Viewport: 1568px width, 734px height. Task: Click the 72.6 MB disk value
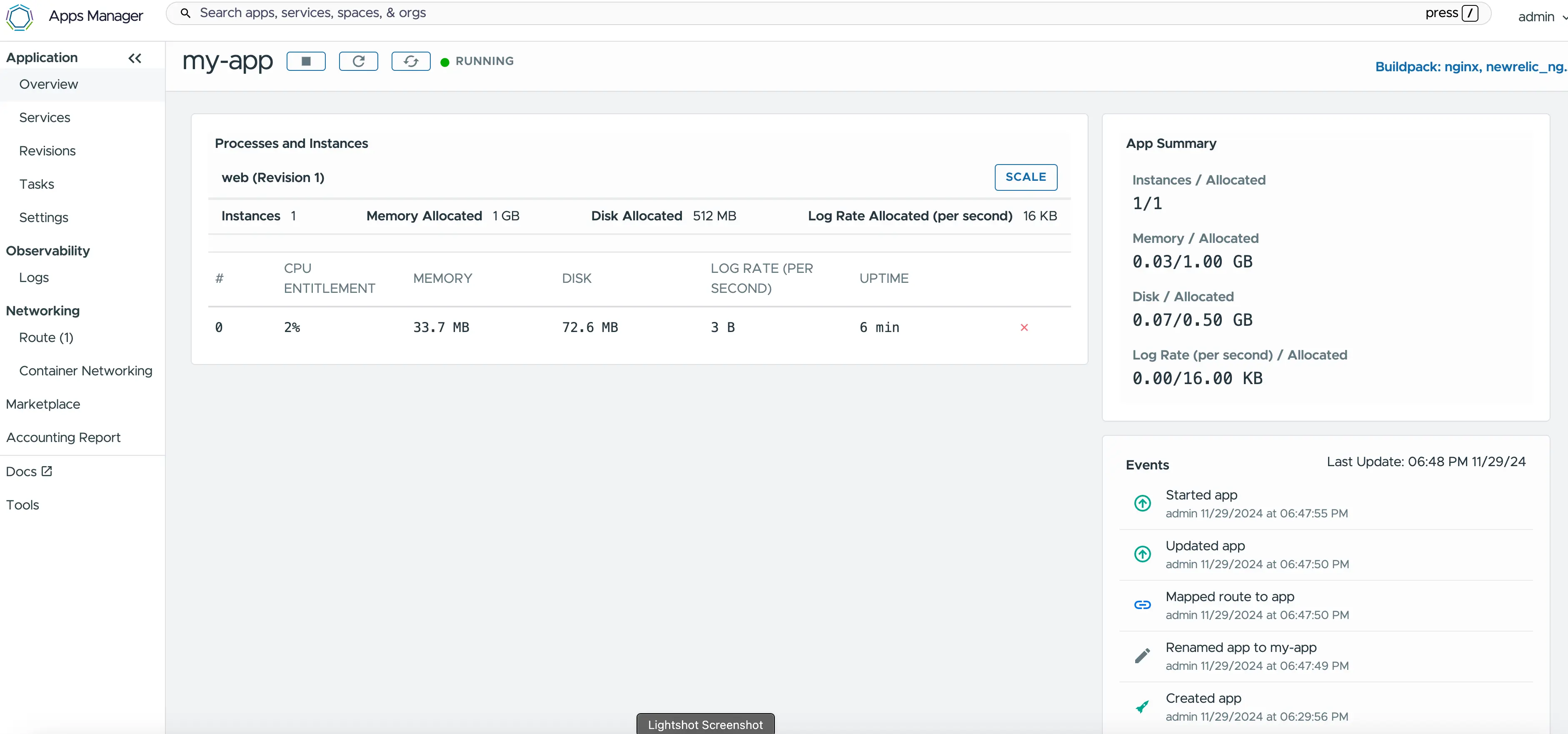(x=590, y=327)
